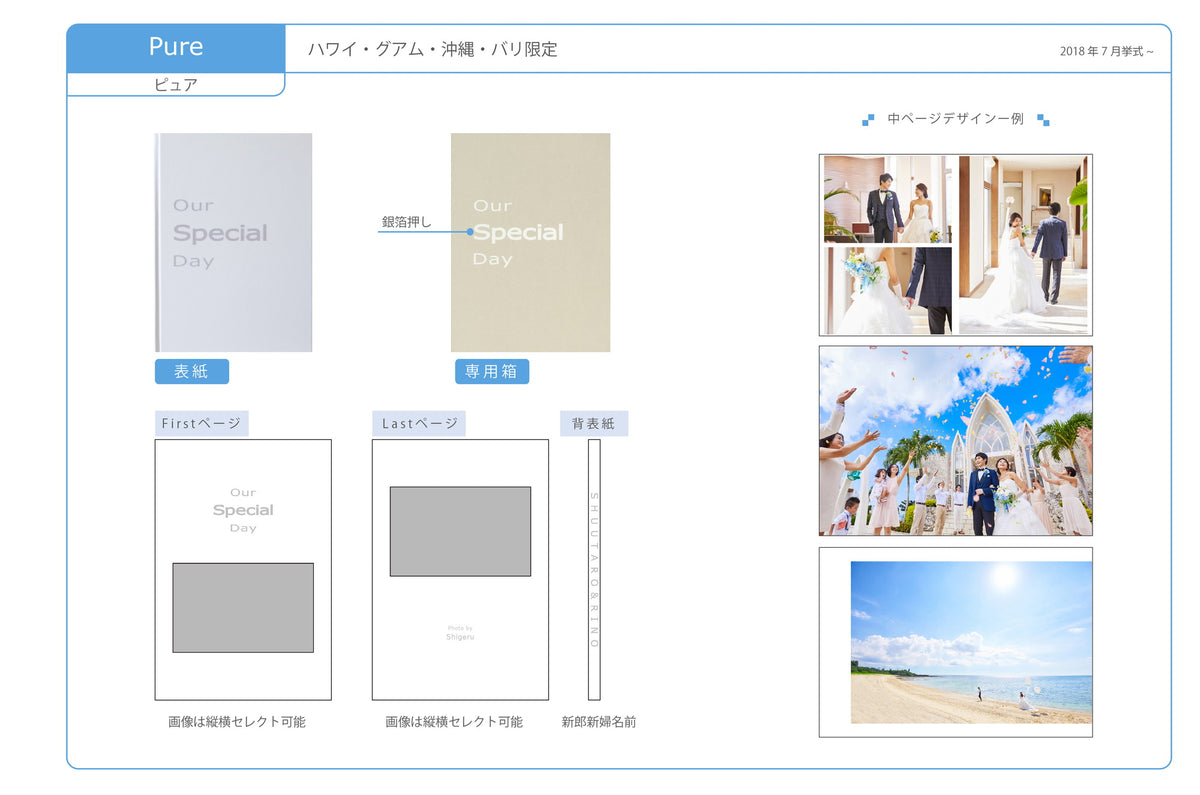Select the Lastページ label
This screenshot has width=1200, height=795.
(x=419, y=423)
